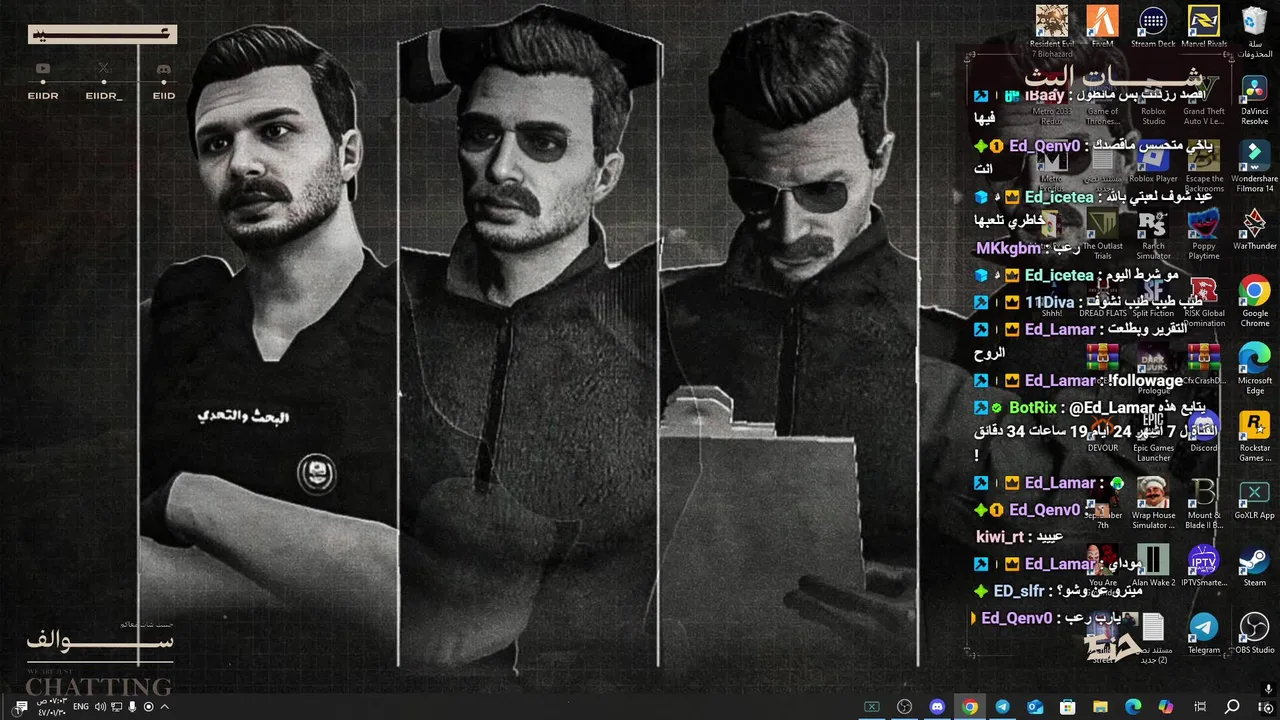Open Microsoft Edge from the taskbar

pyautogui.click(x=1133, y=706)
